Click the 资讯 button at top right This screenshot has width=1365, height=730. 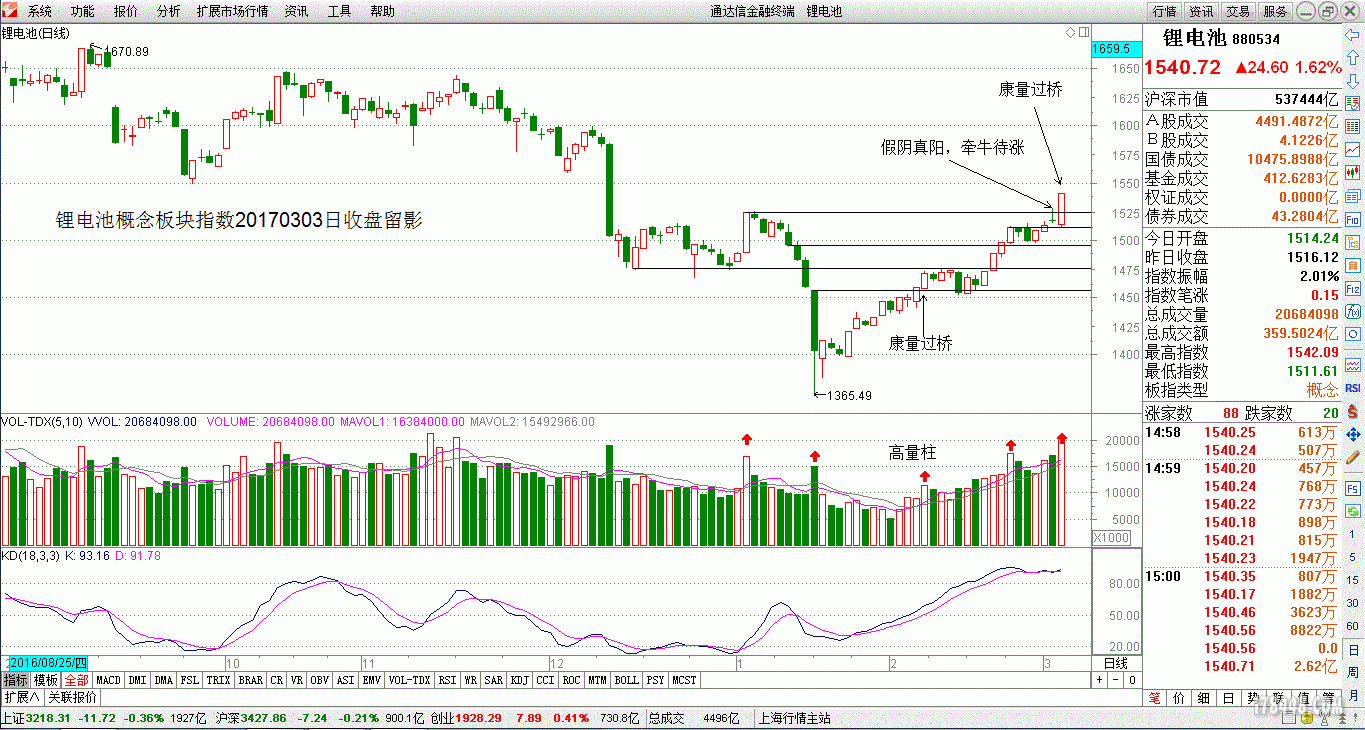click(1201, 11)
